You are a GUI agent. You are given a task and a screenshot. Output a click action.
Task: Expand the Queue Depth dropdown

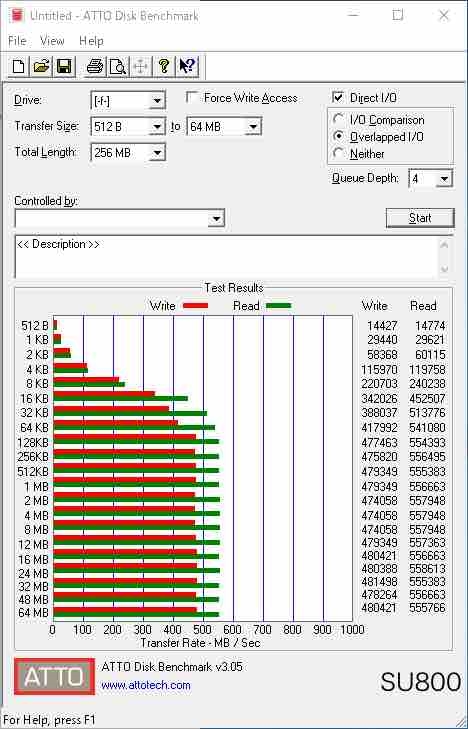[431, 179]
